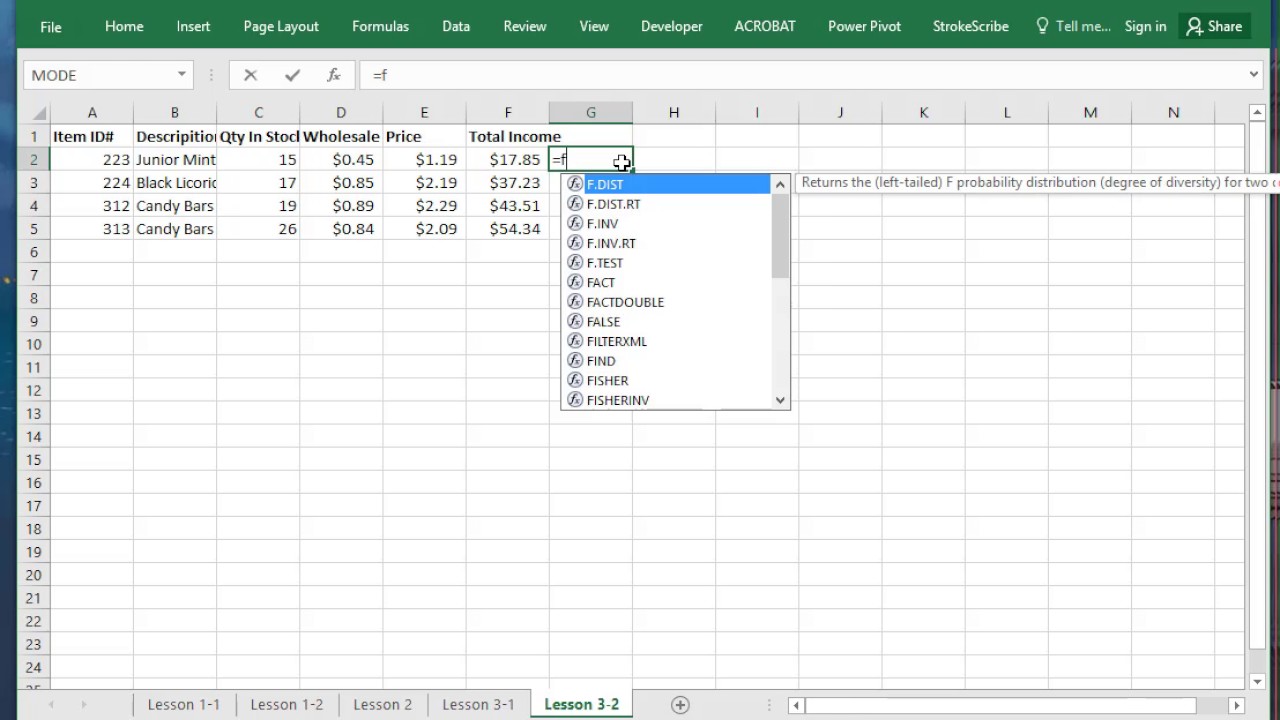Click the horizontal scrollbar left arrow
1280x720 pixels.
tap(796, 705)
